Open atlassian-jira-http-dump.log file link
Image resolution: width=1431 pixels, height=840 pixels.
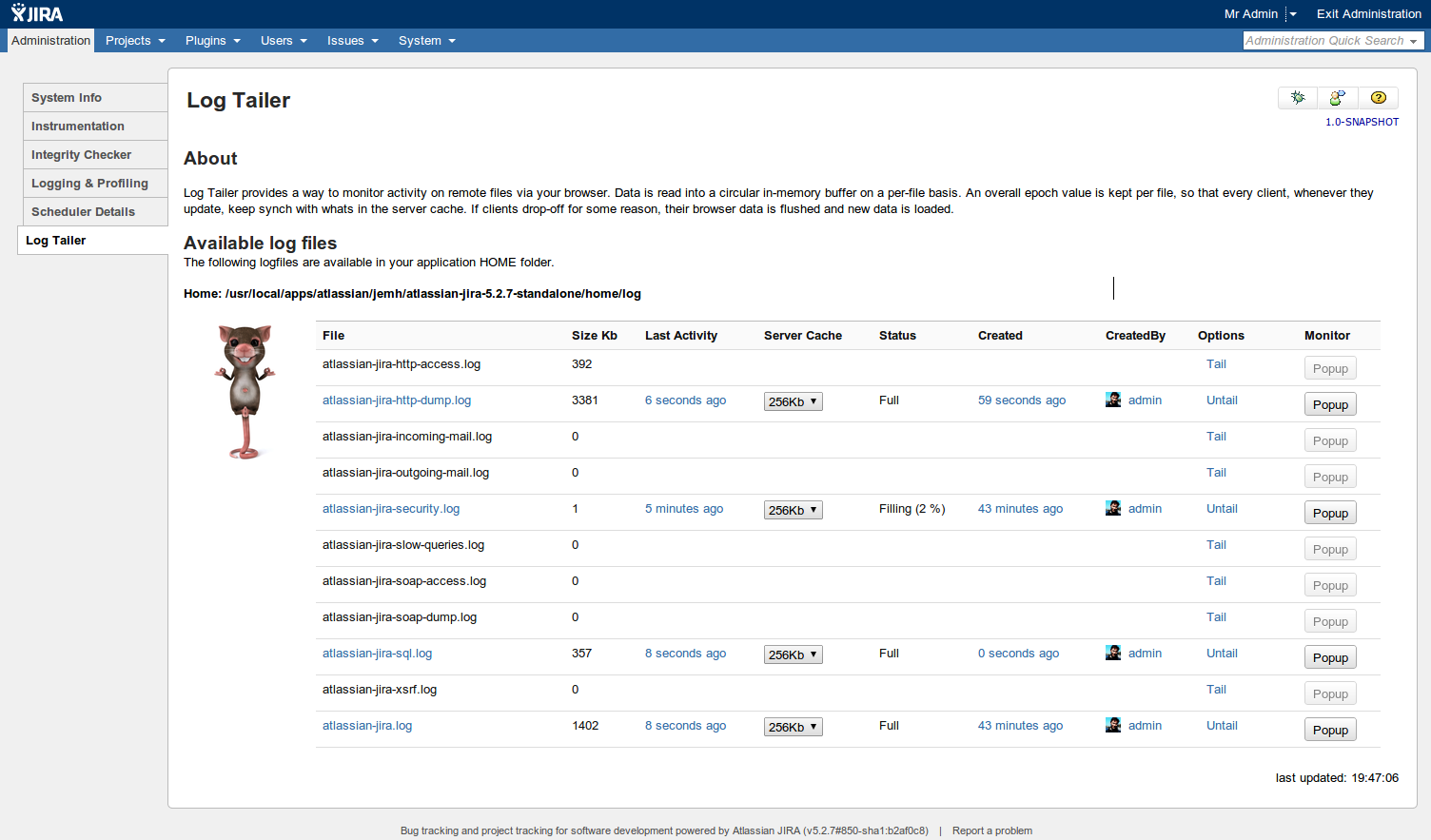pos(397,400)
